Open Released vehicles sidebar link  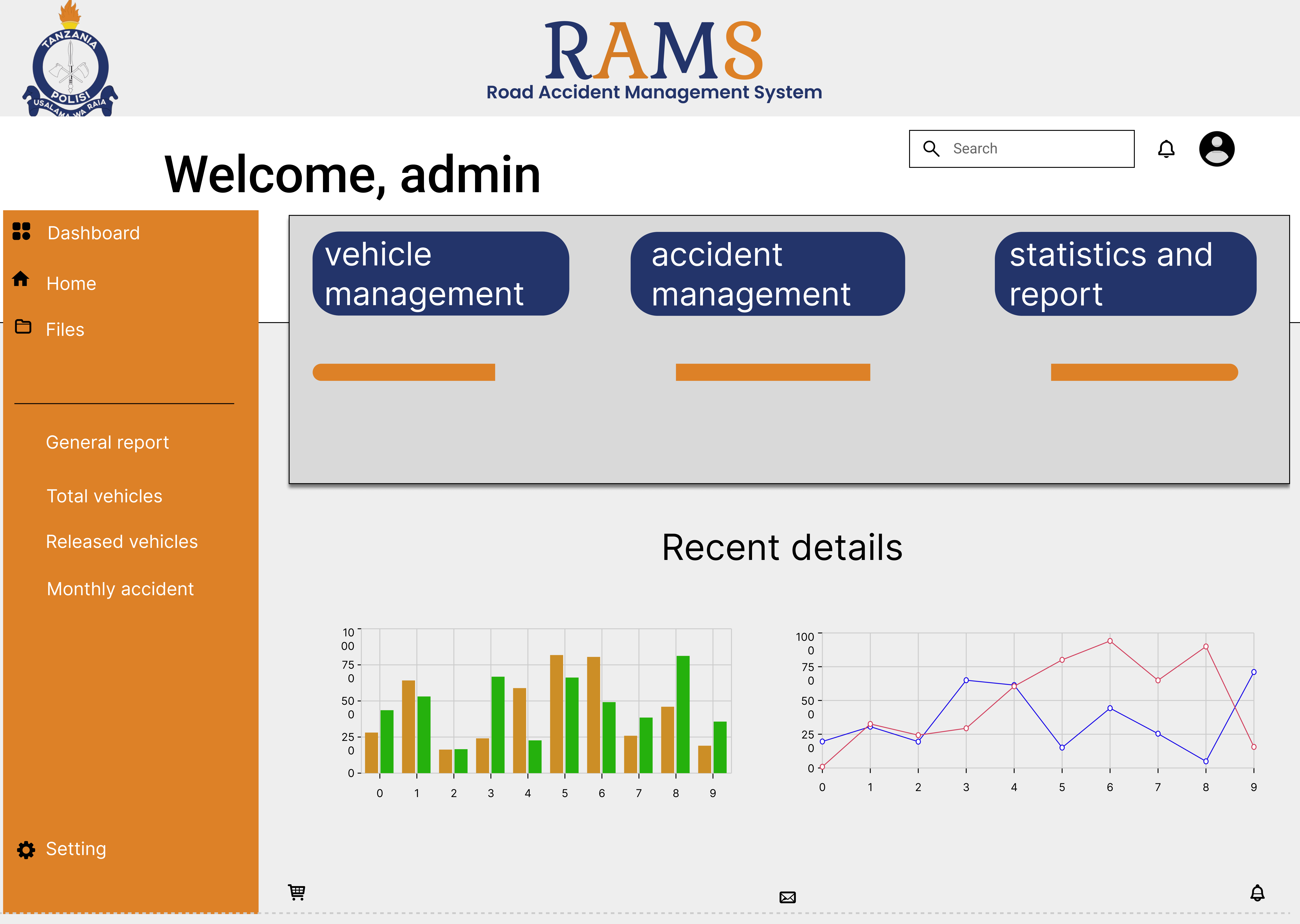[x=122, y=542]
